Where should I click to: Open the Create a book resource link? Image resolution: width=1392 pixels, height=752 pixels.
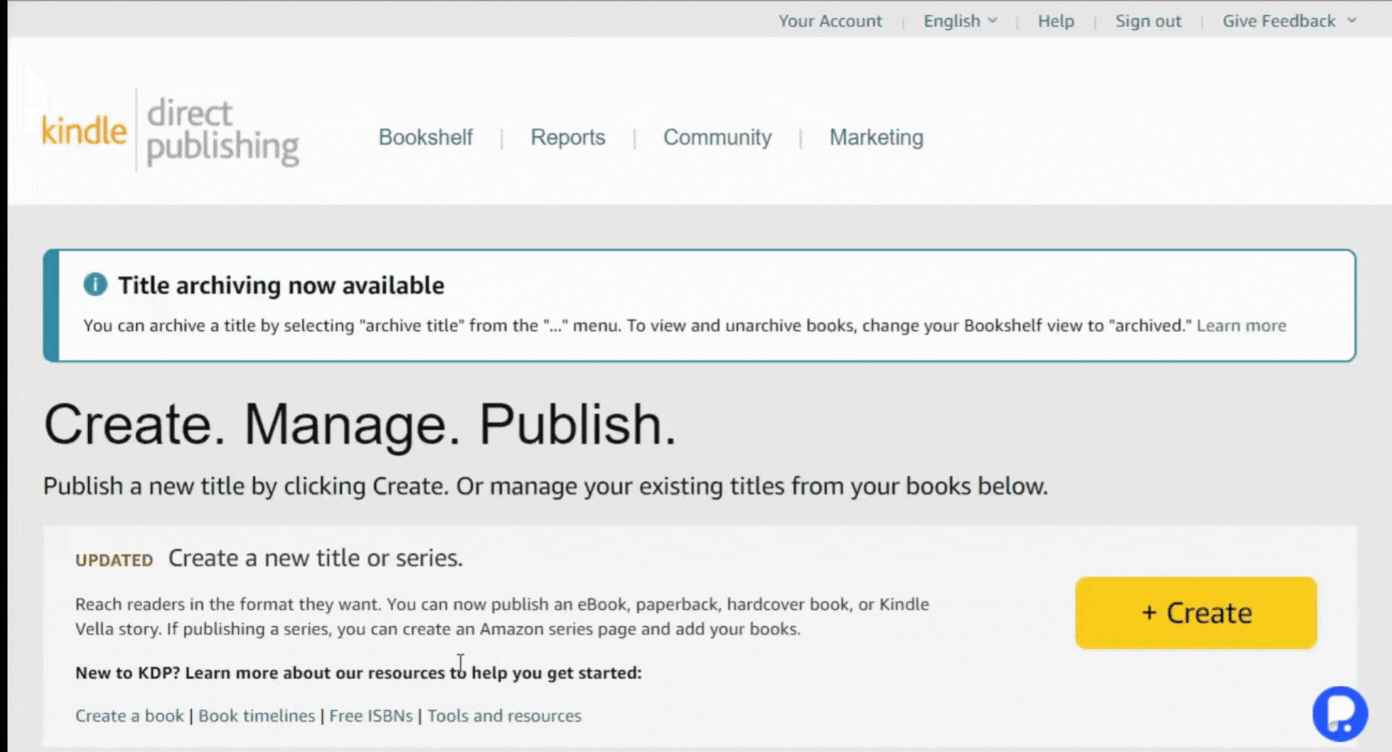coord(130,716)
